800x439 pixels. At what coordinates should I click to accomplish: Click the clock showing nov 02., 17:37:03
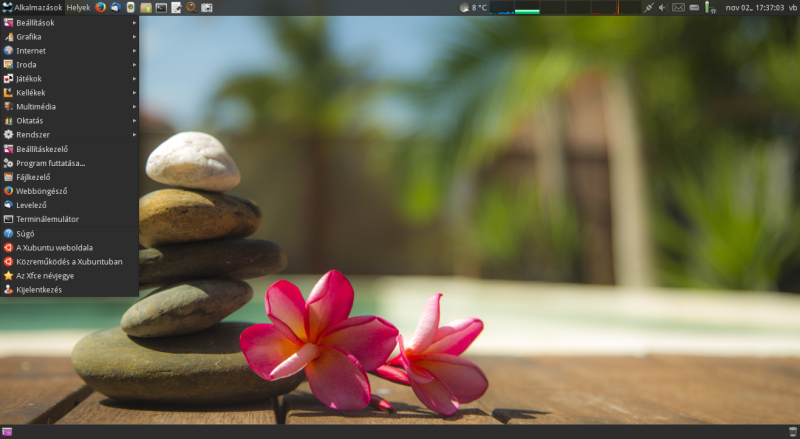point(755,8)
